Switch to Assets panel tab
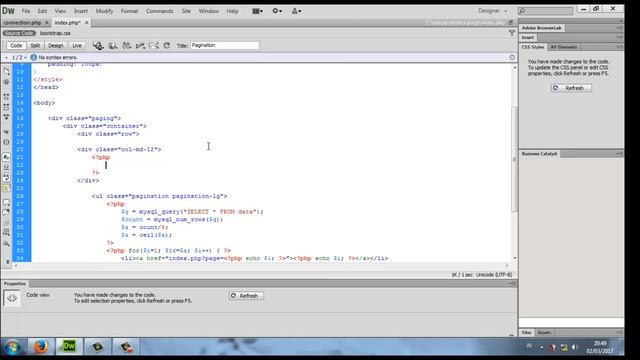 544,333
